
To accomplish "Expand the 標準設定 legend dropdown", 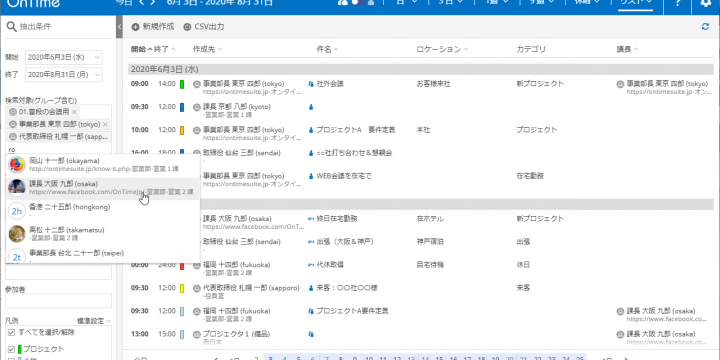I will (94, 321).
